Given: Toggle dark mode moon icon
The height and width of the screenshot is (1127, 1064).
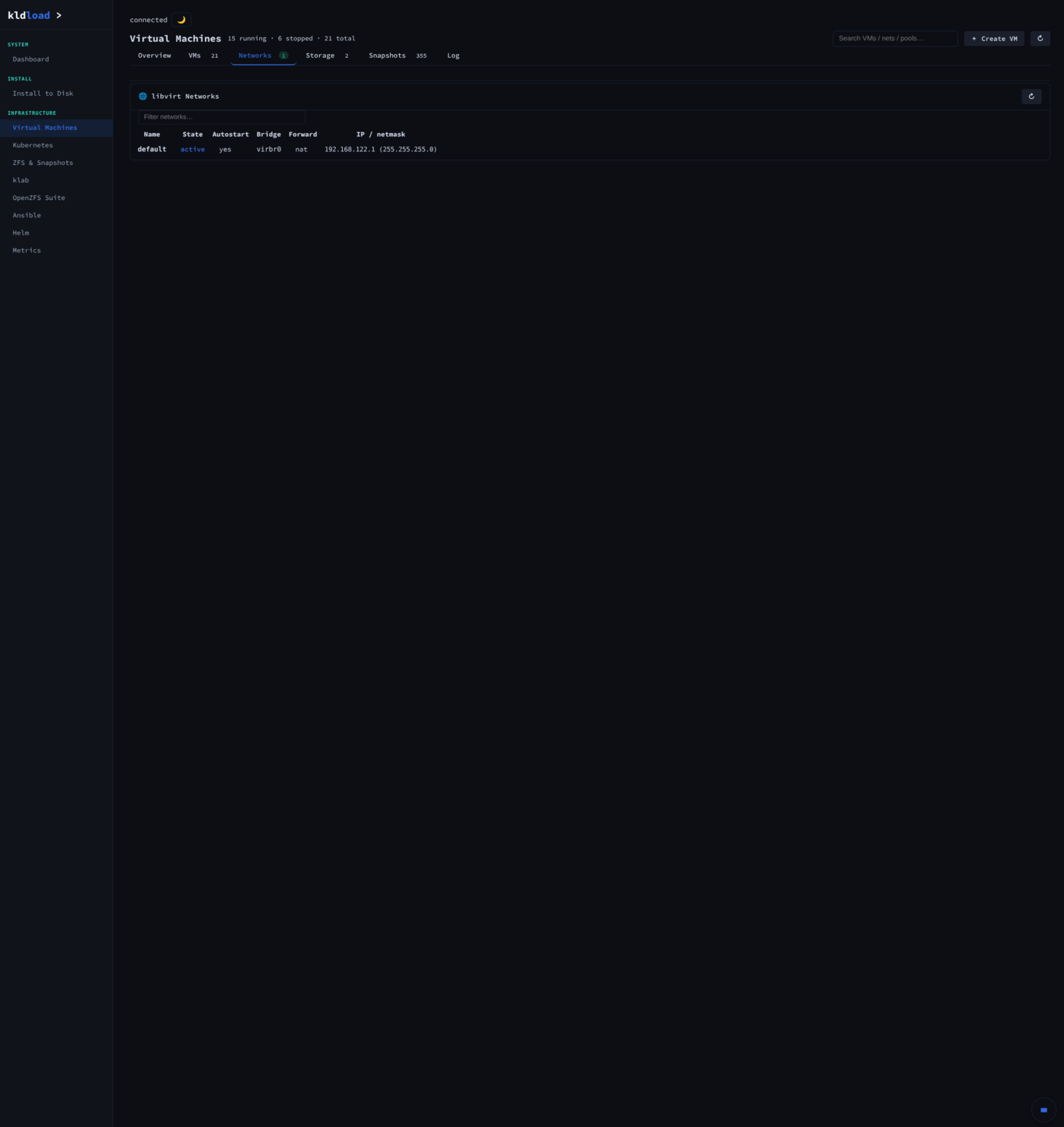Looking at the screenshot, I should (181, 20).
